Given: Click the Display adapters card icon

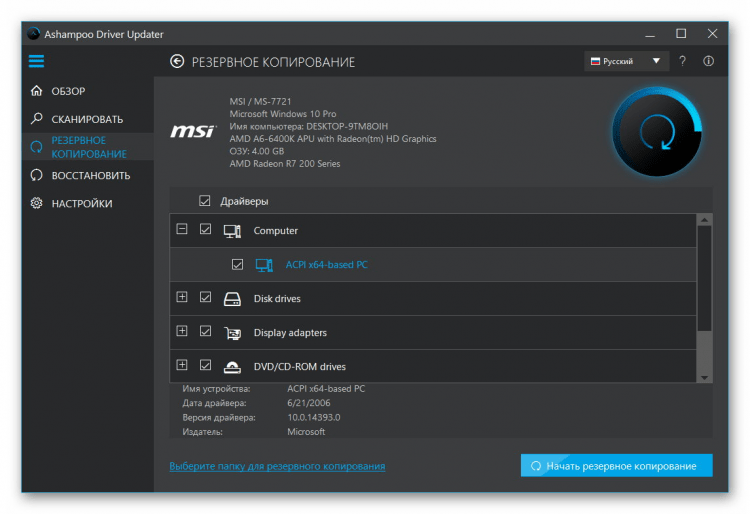Looking at the screenshot, I should (232, 333).
